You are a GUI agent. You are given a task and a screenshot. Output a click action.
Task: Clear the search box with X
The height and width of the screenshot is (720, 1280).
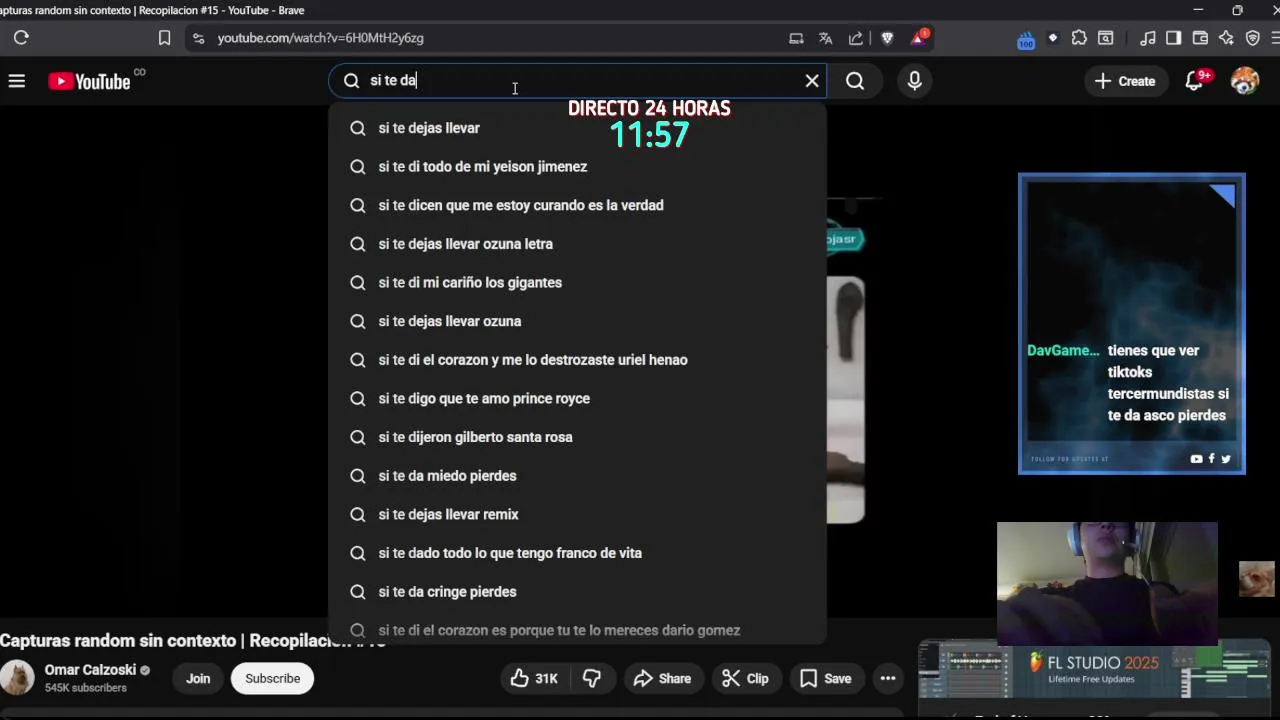(812, 81)
